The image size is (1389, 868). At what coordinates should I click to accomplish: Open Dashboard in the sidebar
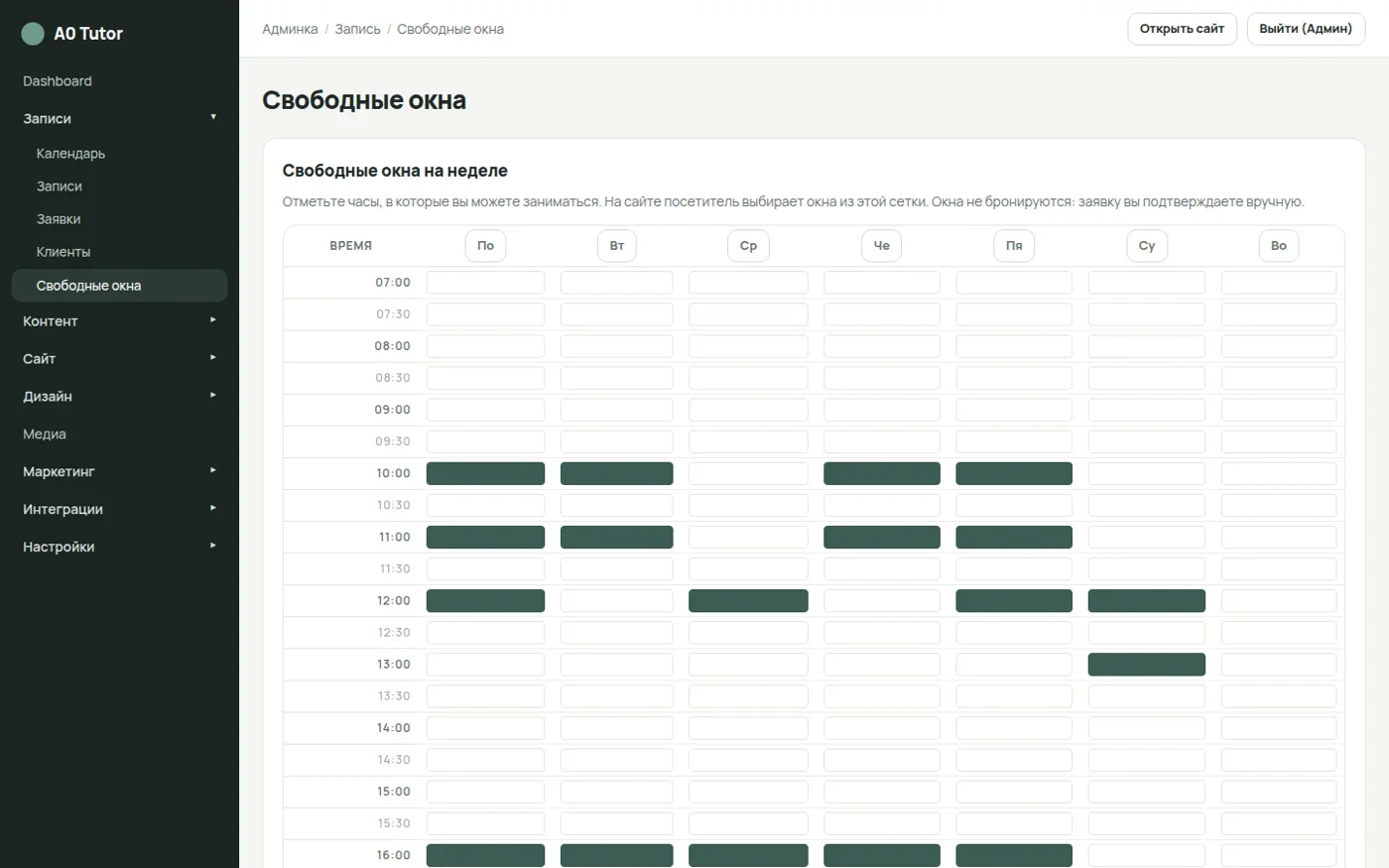(x=119, y=81)
